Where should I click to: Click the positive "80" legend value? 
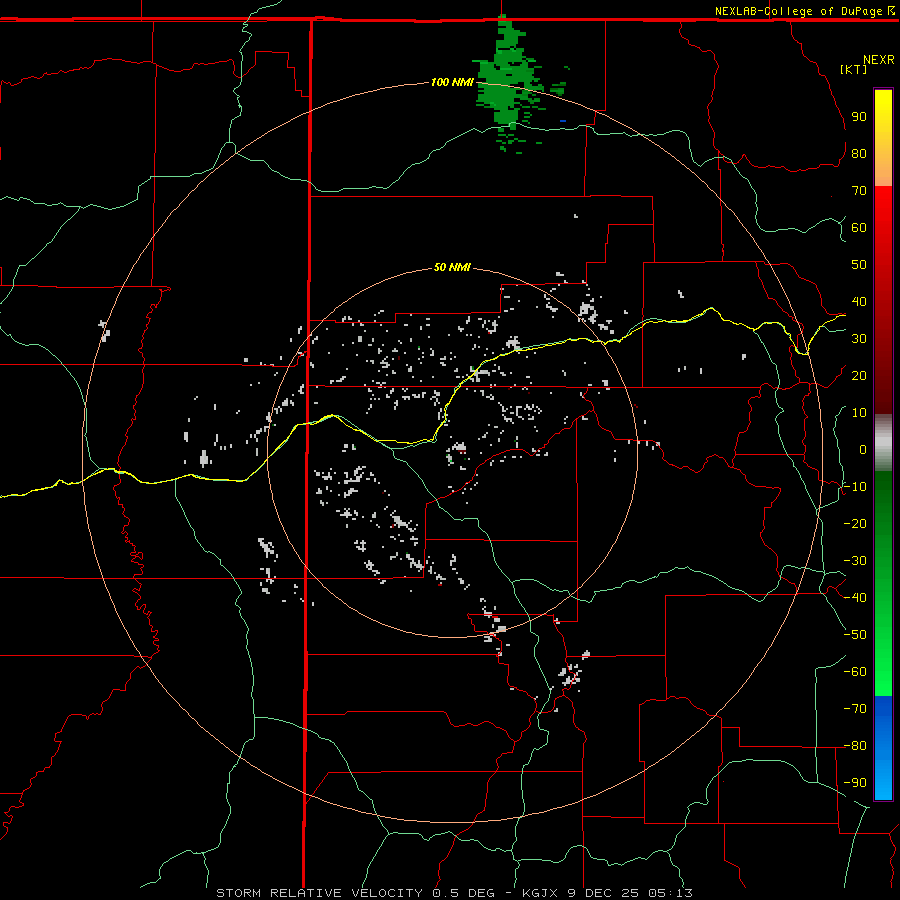(859, 153)
